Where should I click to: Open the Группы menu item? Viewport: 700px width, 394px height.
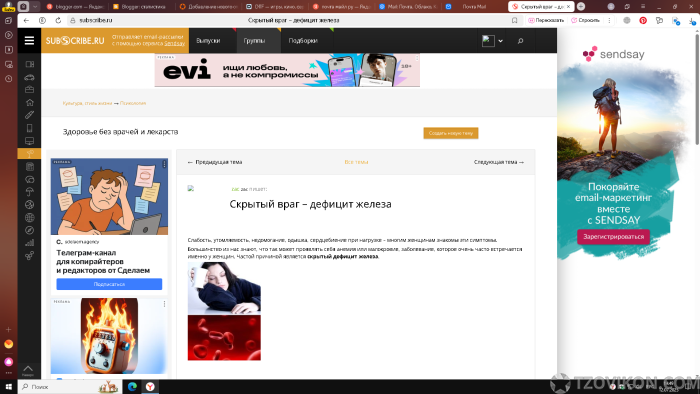pos(254,41)
